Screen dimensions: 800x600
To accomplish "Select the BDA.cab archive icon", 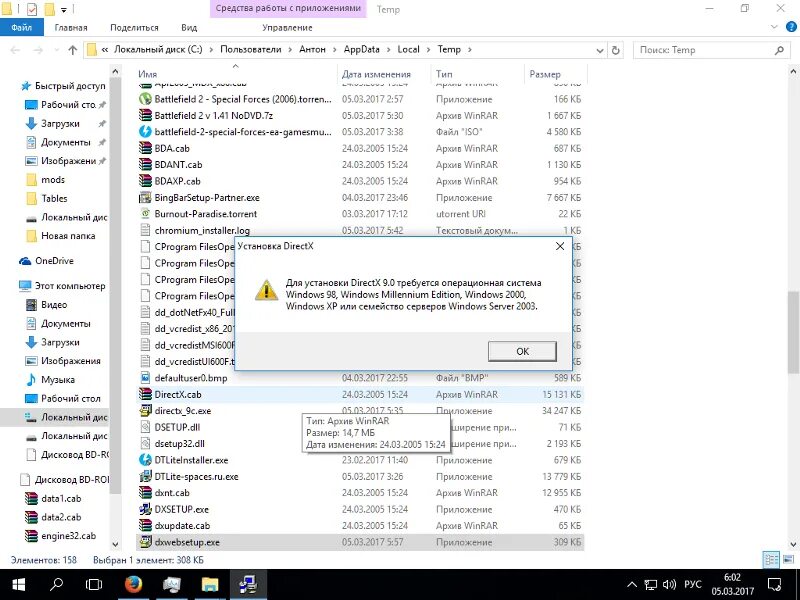I will [x=145, y=148].
